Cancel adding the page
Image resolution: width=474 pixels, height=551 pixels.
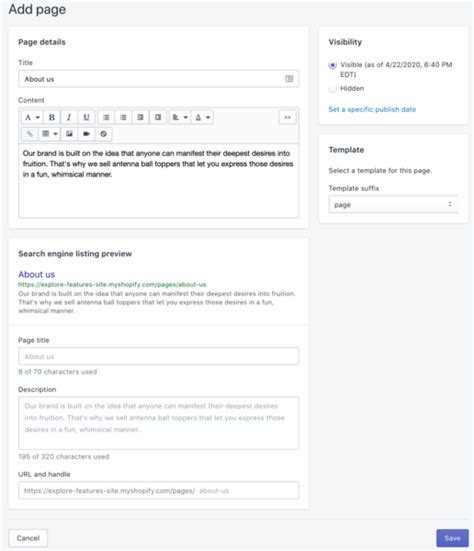(28, 538)
